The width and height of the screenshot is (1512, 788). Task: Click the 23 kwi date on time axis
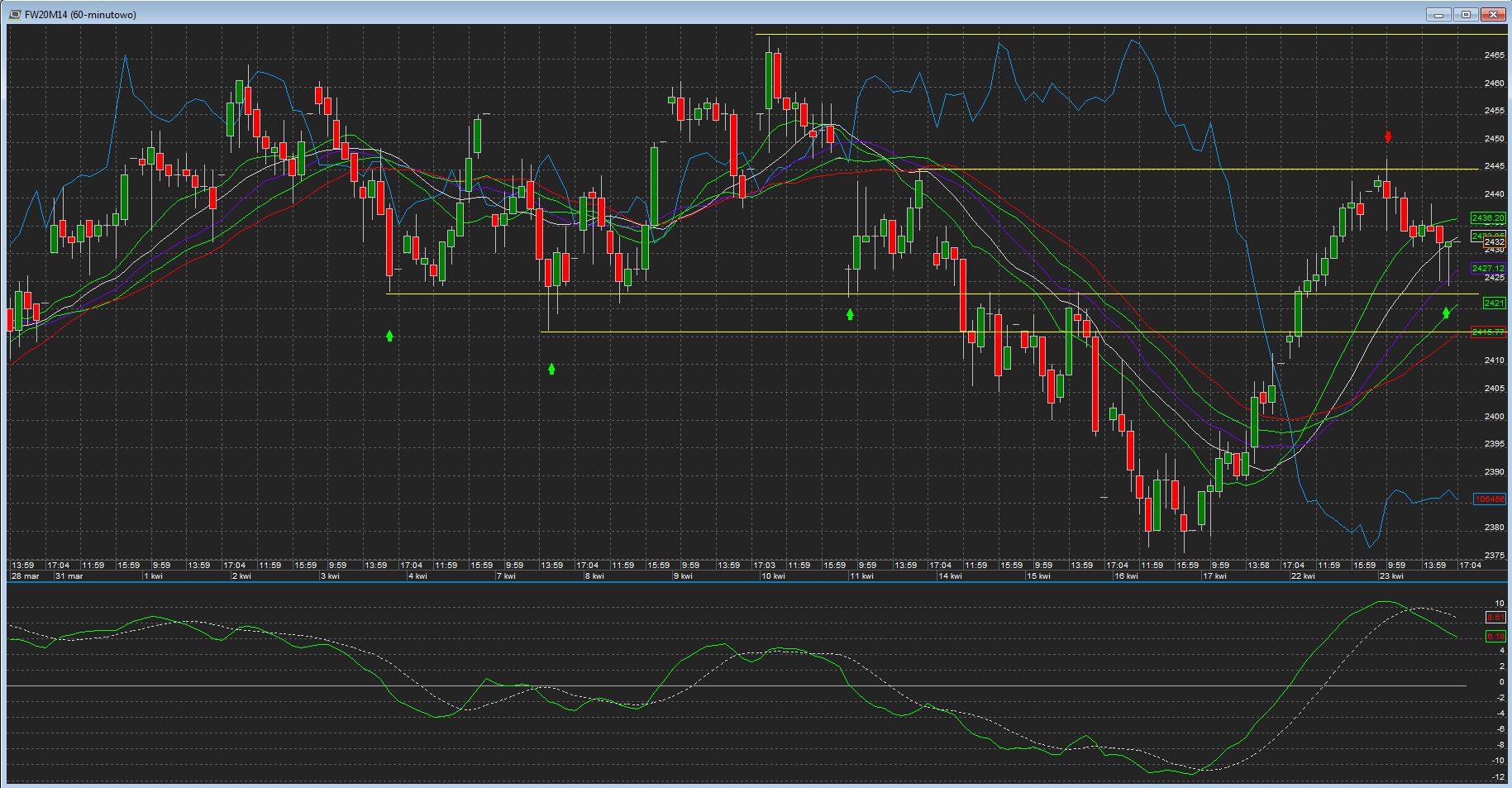(1391, 576)
